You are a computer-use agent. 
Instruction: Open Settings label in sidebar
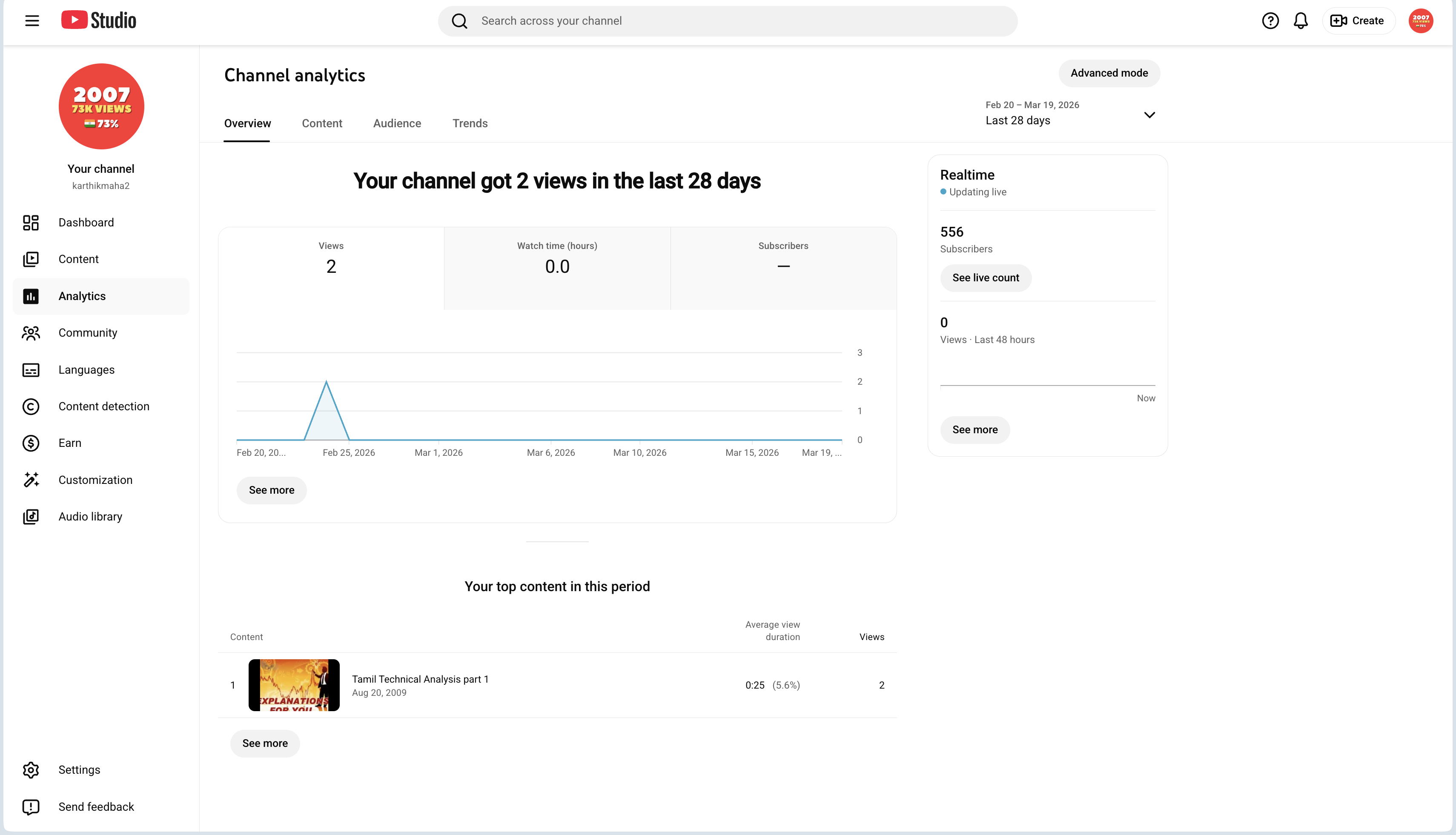click(79, 769)
